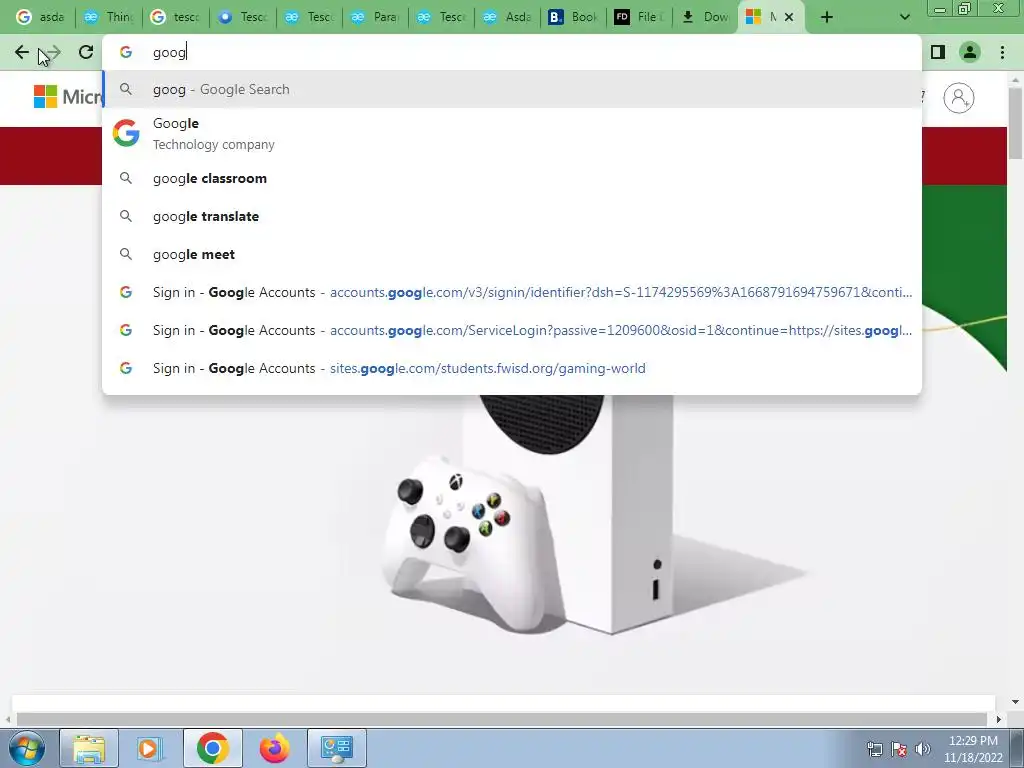Image resolution: width=1024 pixels, height=768 pixels.
Task: Switch to the Downloads tab
Action: [705, 17]
